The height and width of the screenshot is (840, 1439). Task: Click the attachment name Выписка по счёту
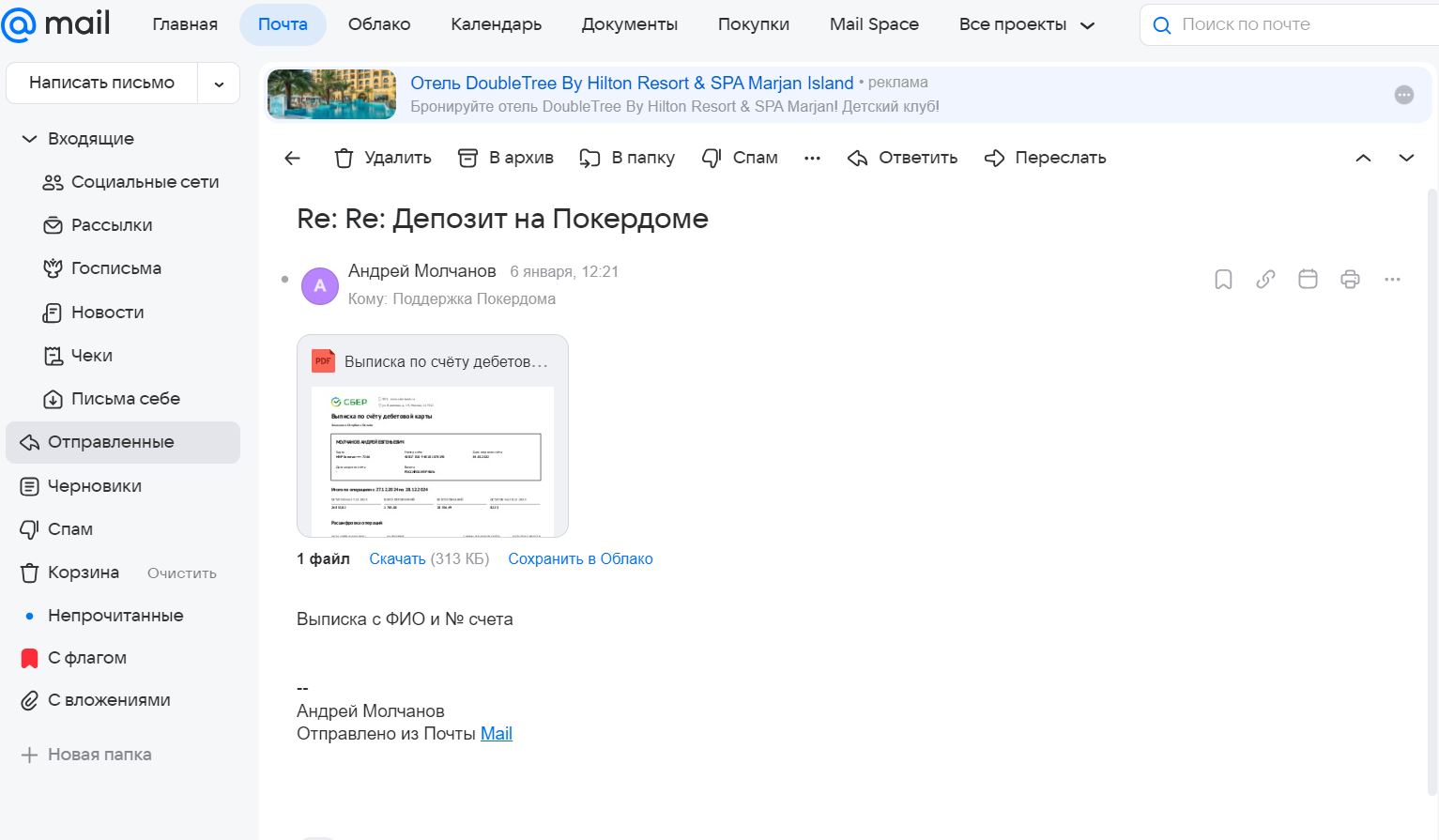446,362
